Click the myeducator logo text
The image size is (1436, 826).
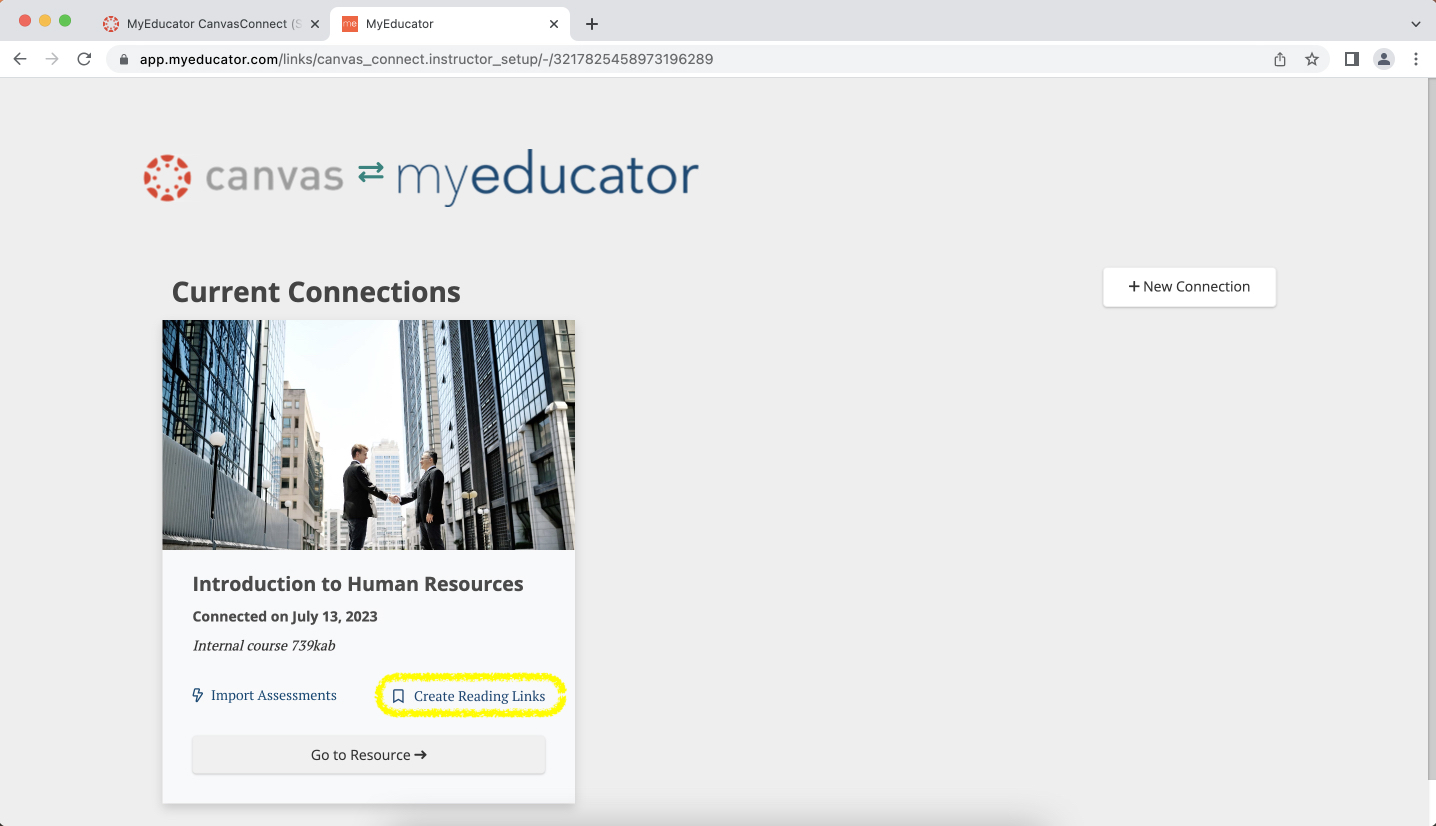[x=547, y=177]
